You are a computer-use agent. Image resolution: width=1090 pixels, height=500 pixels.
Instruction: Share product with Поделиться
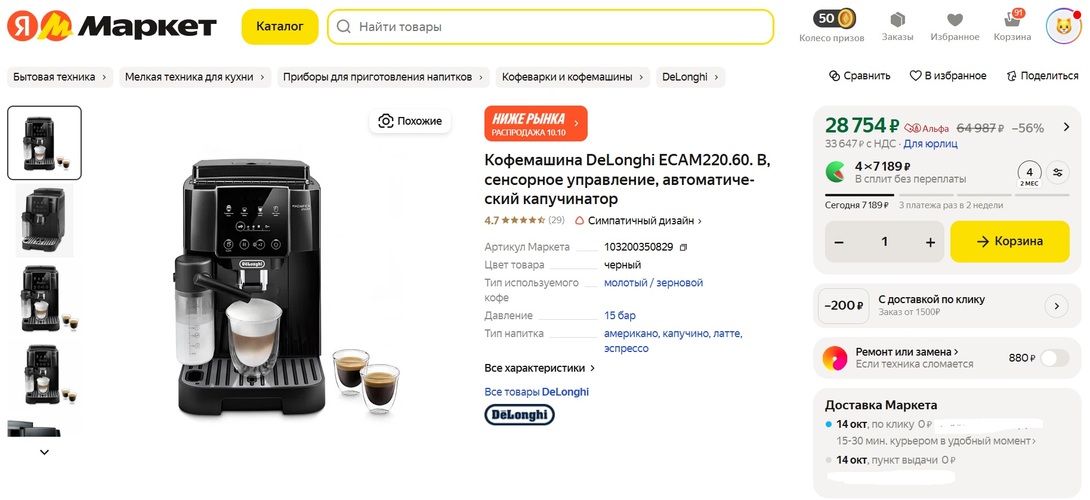[x=1041, y=76]
